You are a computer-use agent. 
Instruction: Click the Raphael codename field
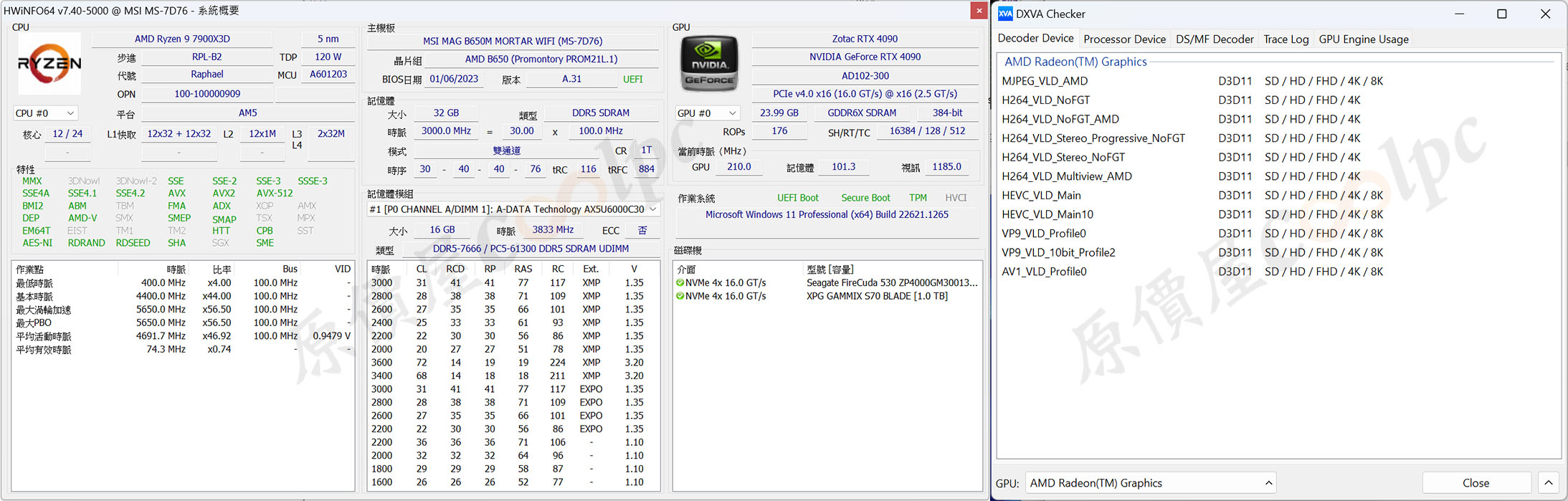206,75
